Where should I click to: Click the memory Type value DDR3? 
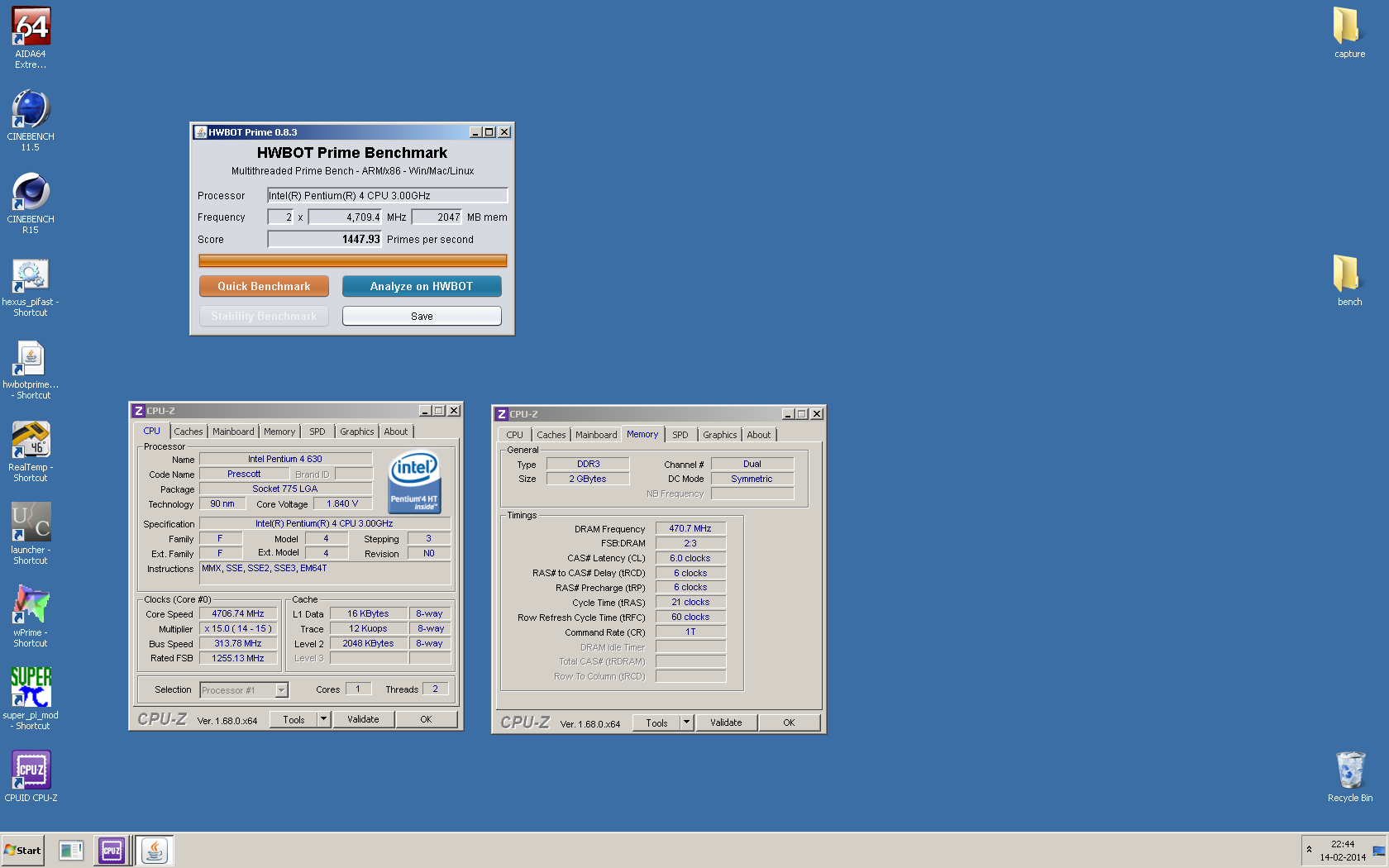pyautogui.click(x=589, y=464)
